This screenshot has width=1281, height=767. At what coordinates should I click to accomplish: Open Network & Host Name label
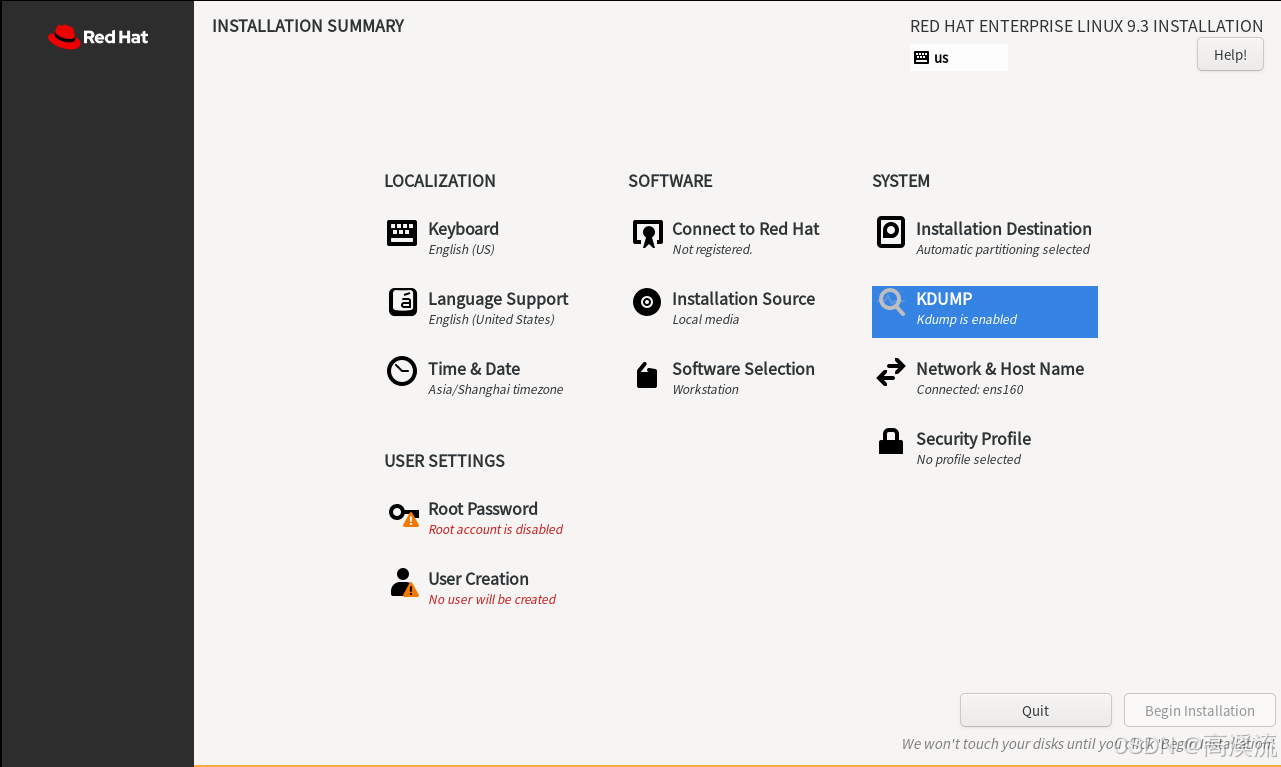pyautogui.click(x=1000, y=369)
